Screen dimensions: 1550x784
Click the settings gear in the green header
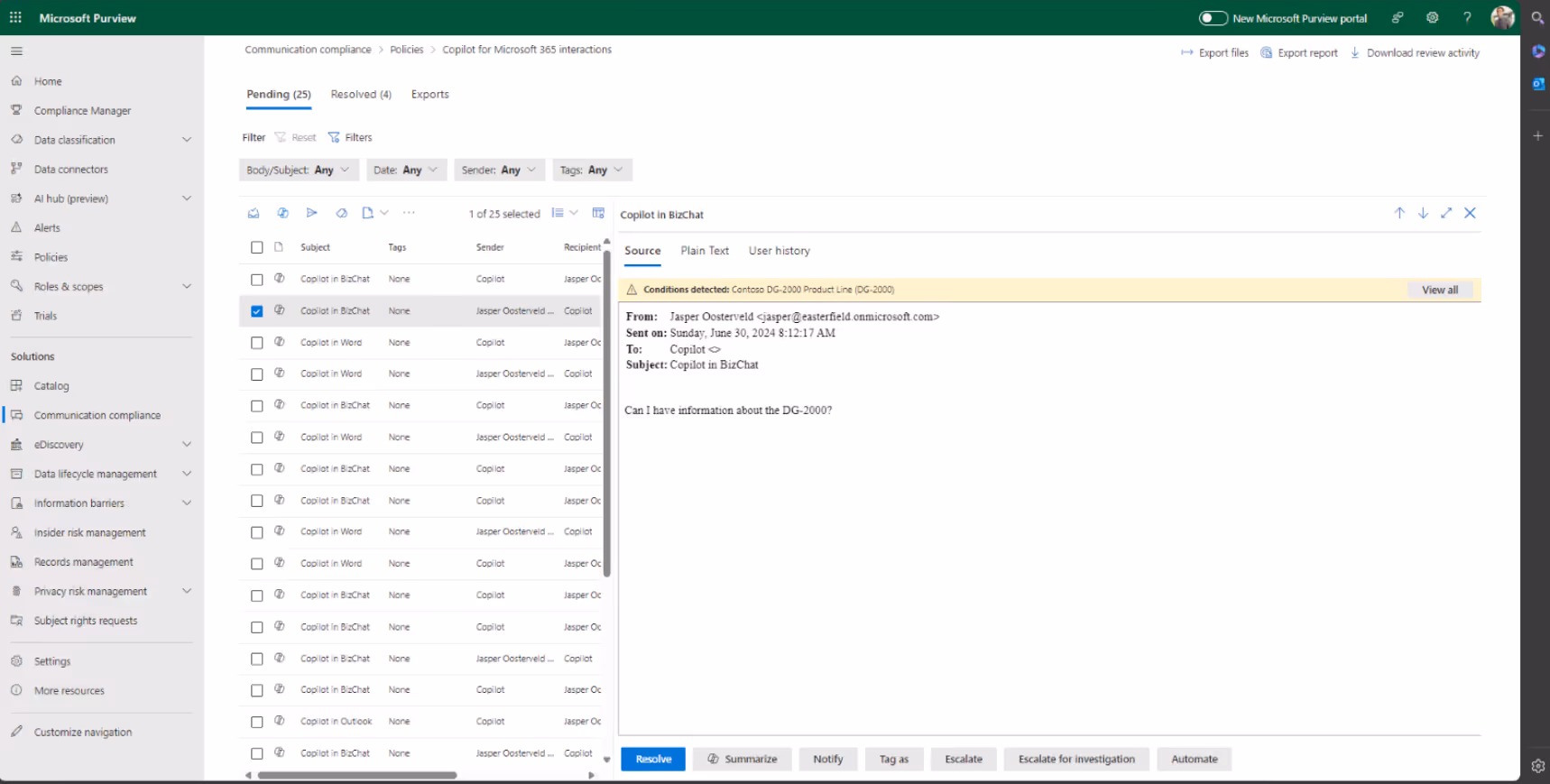coord(1432,17)
